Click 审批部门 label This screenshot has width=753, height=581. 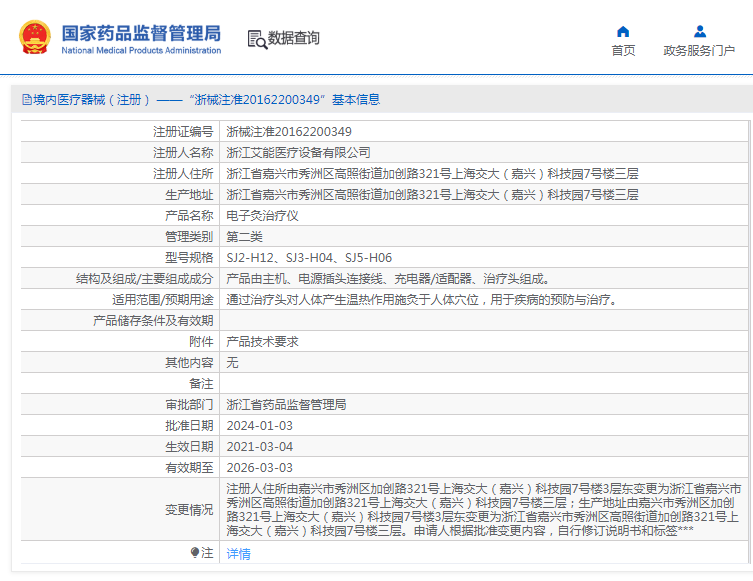[189, 405]
